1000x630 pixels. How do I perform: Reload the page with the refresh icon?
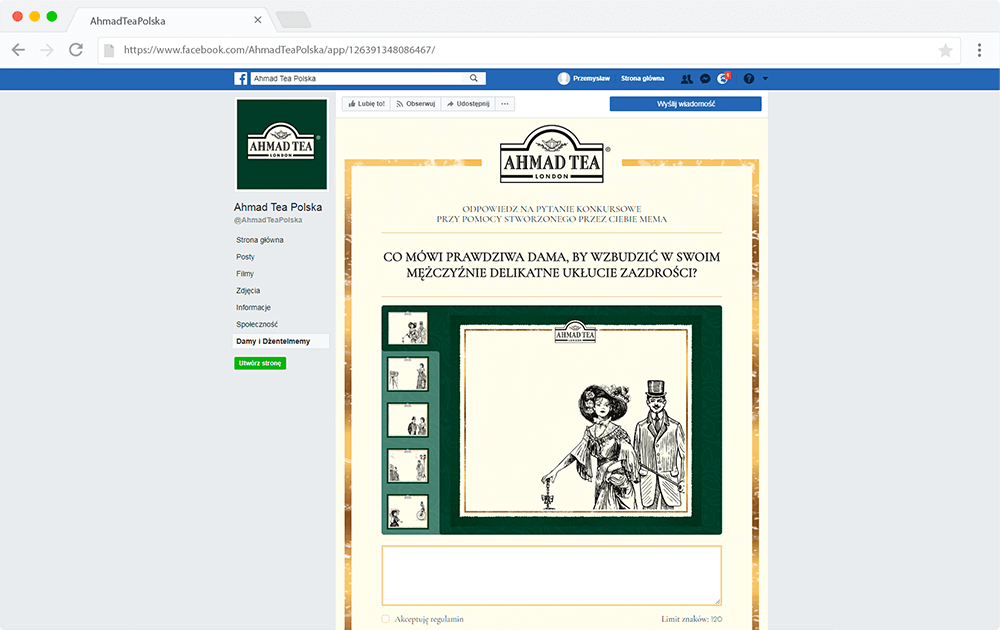pyautogui.click(x=76, y=50)
